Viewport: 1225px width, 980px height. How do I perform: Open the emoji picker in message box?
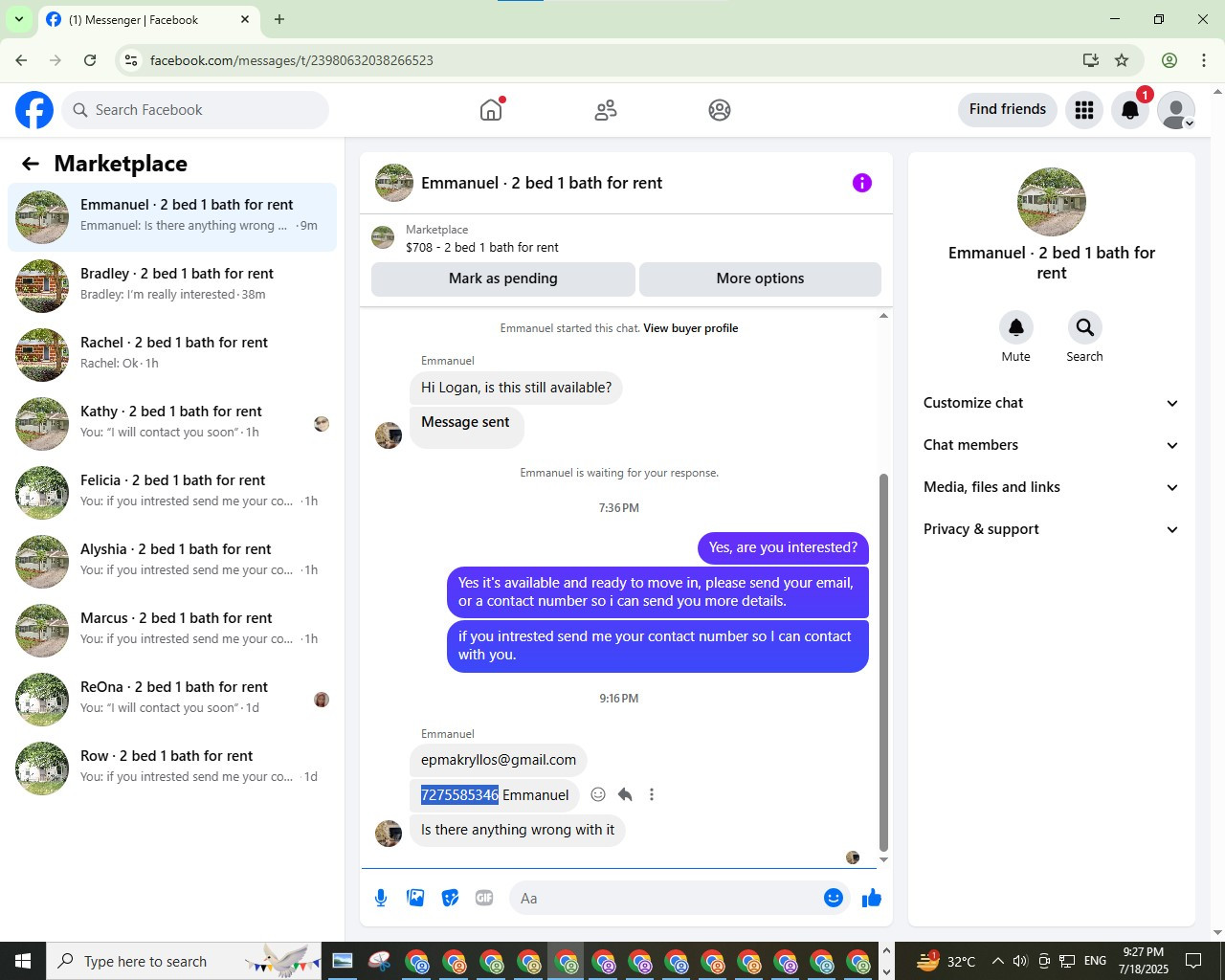tap(834, 898)
